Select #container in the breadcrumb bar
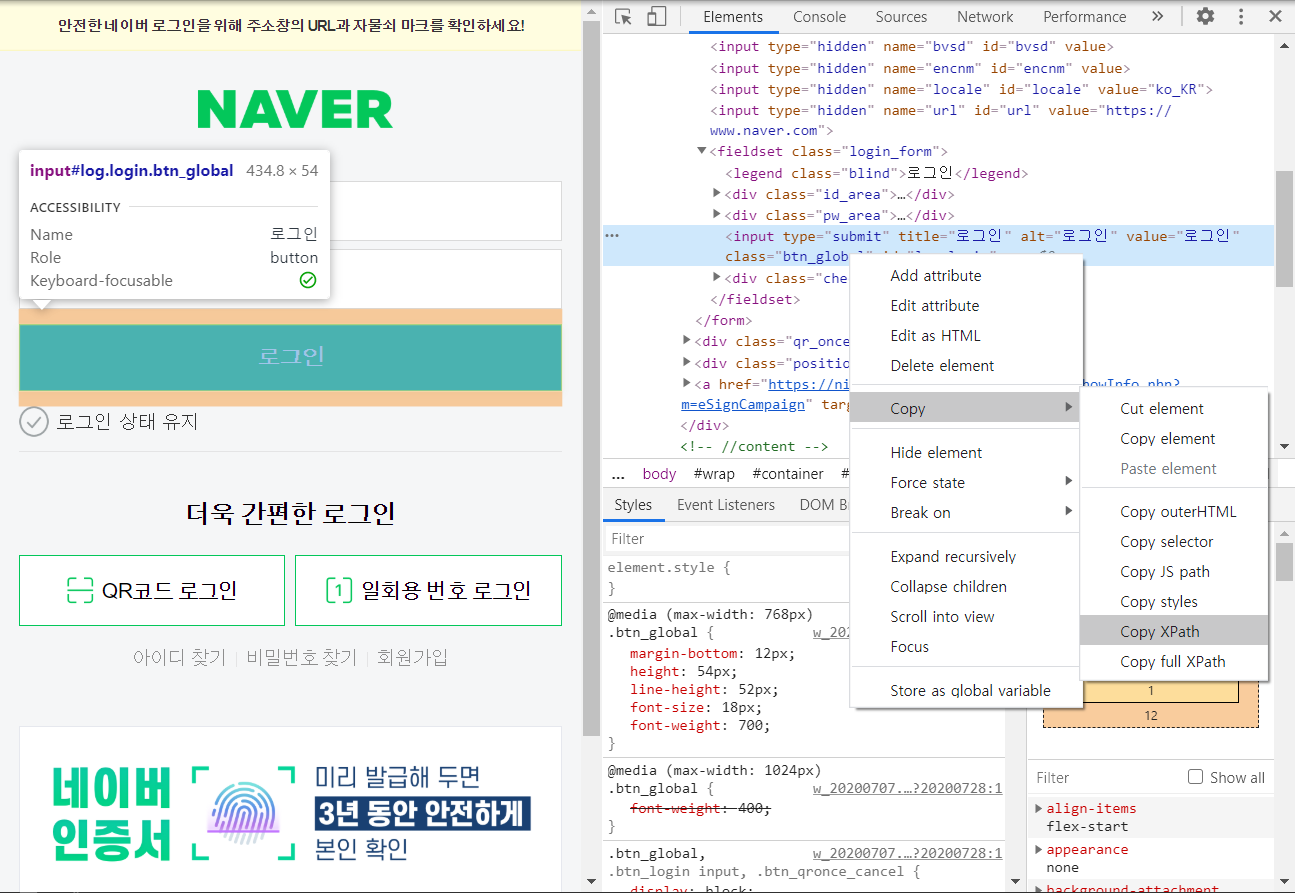The height and width of the screenshot is (893, 1295). [x=788, y=474]
